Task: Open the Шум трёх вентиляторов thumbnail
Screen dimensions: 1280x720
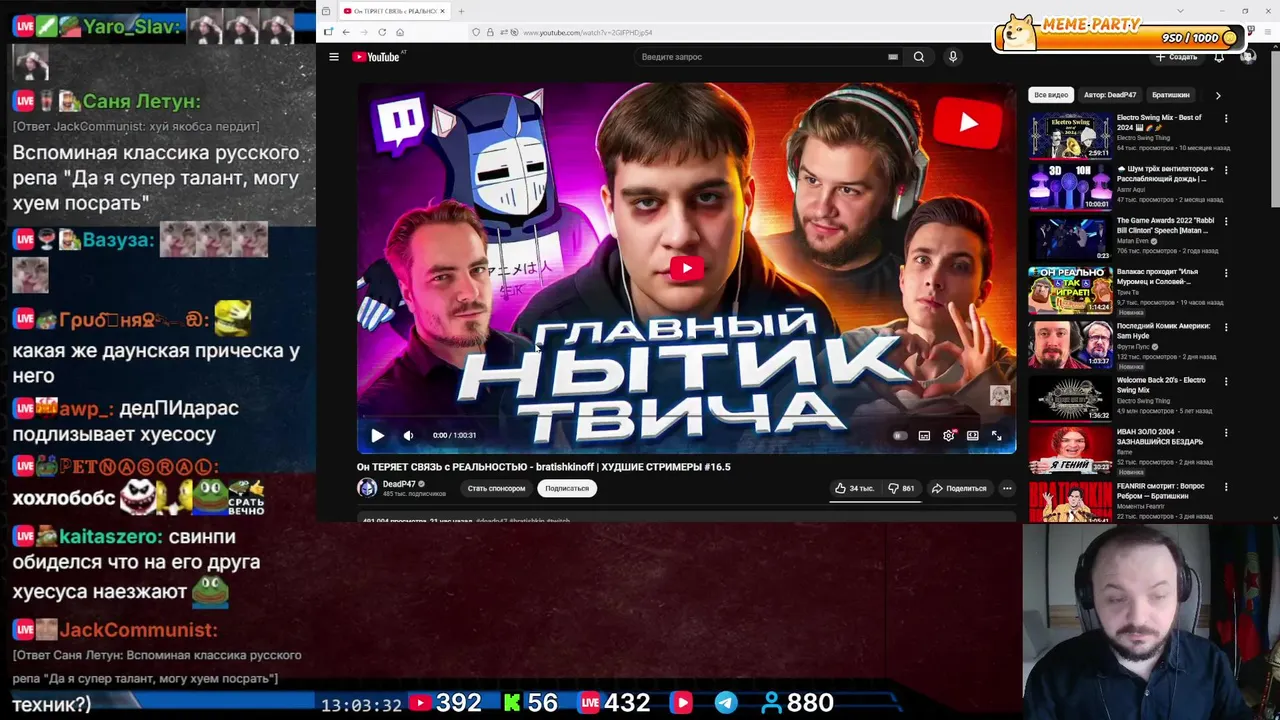Action: (1070, 187)
